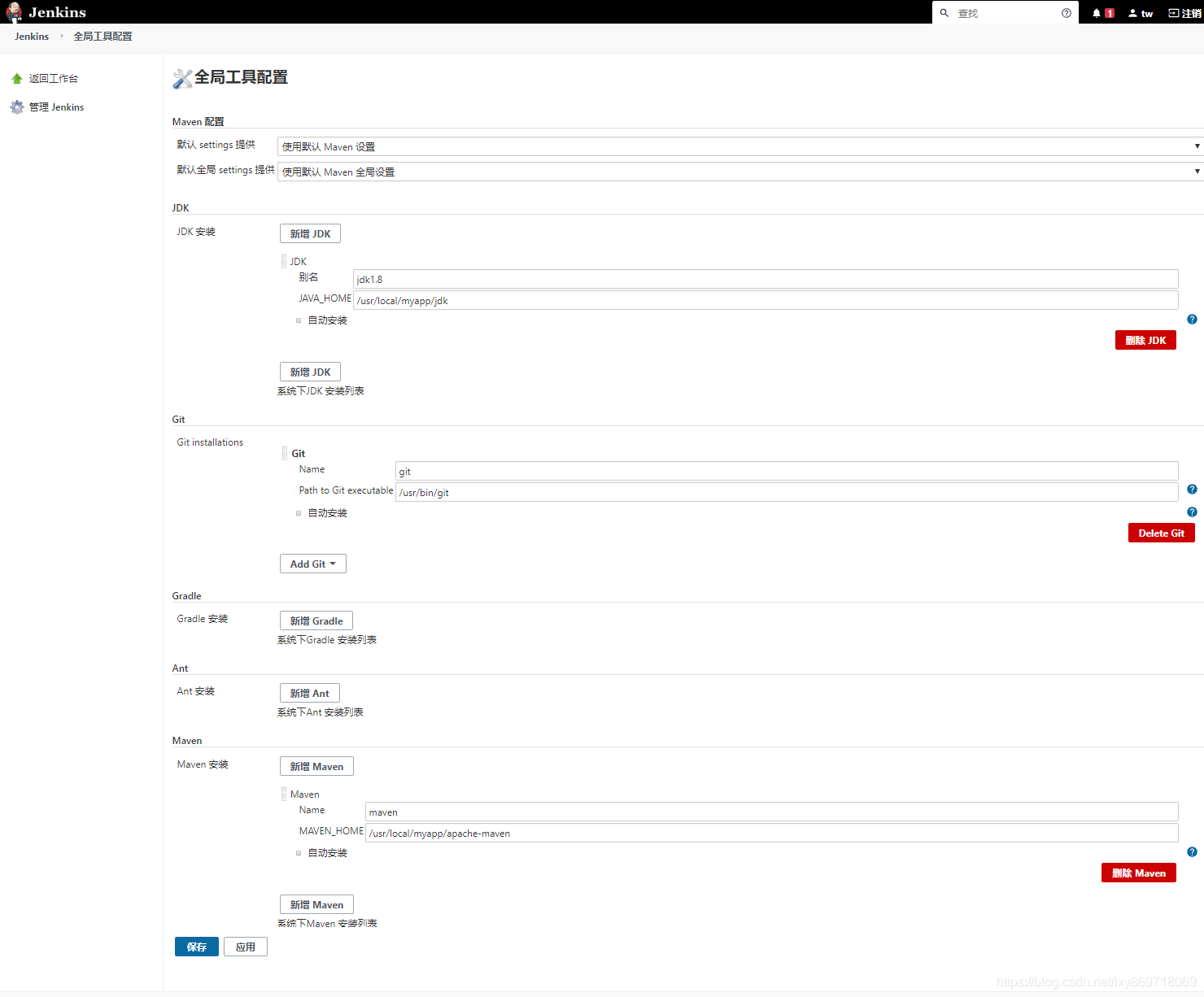Open 默认全局 settings 提供 dropdown
This screenshot has height=997, width=1204.
740,172
